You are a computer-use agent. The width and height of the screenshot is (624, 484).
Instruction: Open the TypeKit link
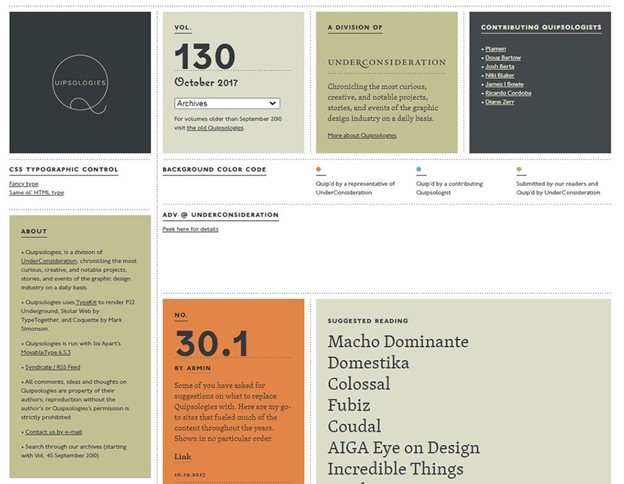(x=86, y=302)
